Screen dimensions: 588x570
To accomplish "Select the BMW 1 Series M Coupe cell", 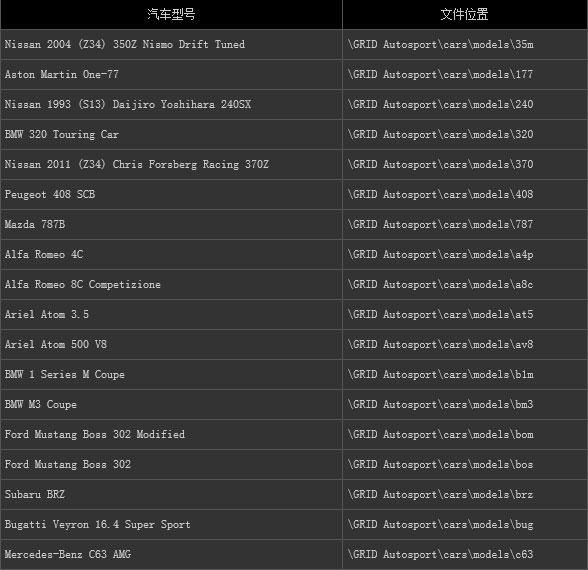I will [171, 375].
